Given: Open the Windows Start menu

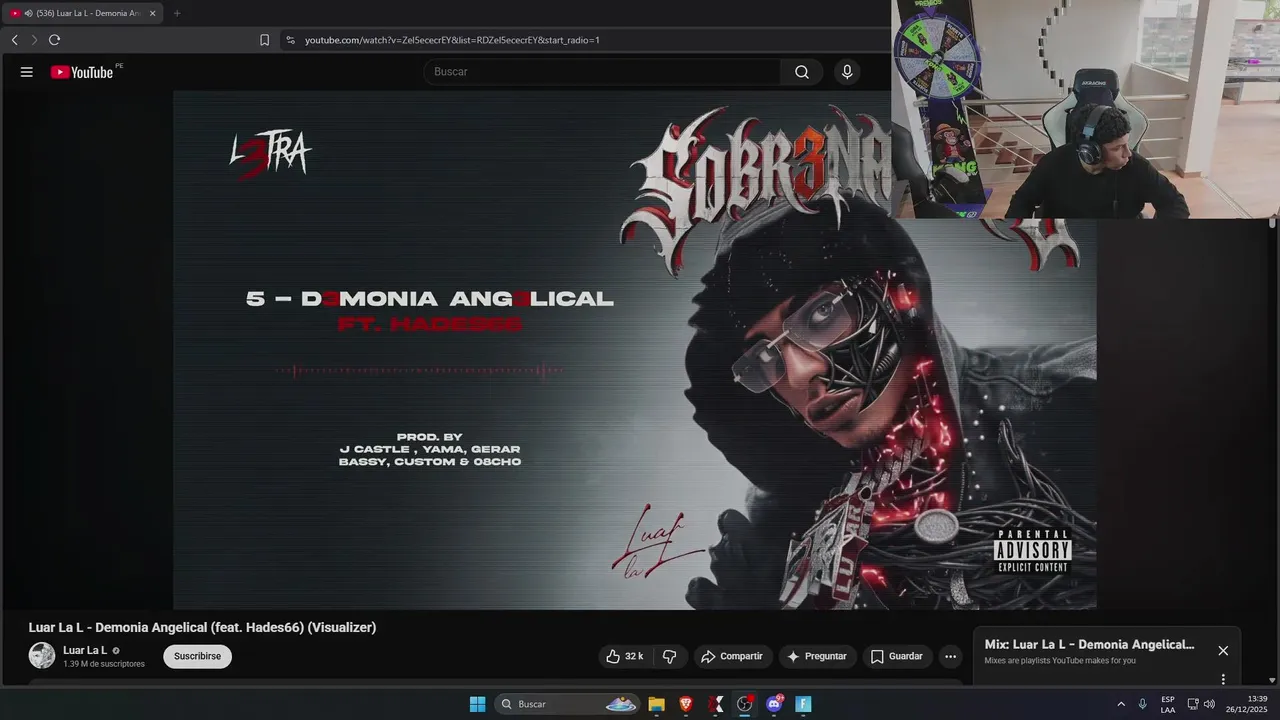Looking at the screenshot, I should [x=477, y=704].
